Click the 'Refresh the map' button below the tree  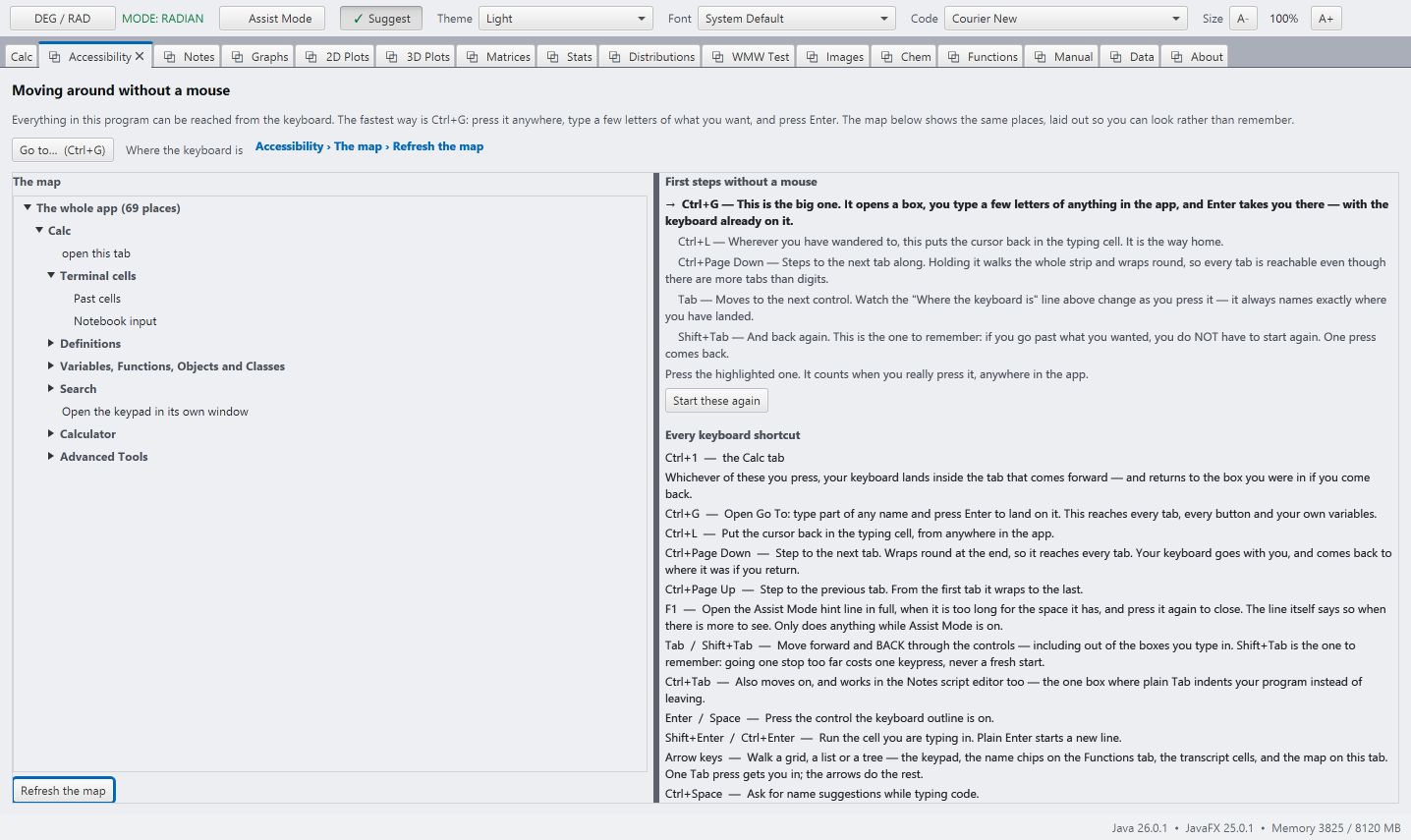[x=63, y=791]
